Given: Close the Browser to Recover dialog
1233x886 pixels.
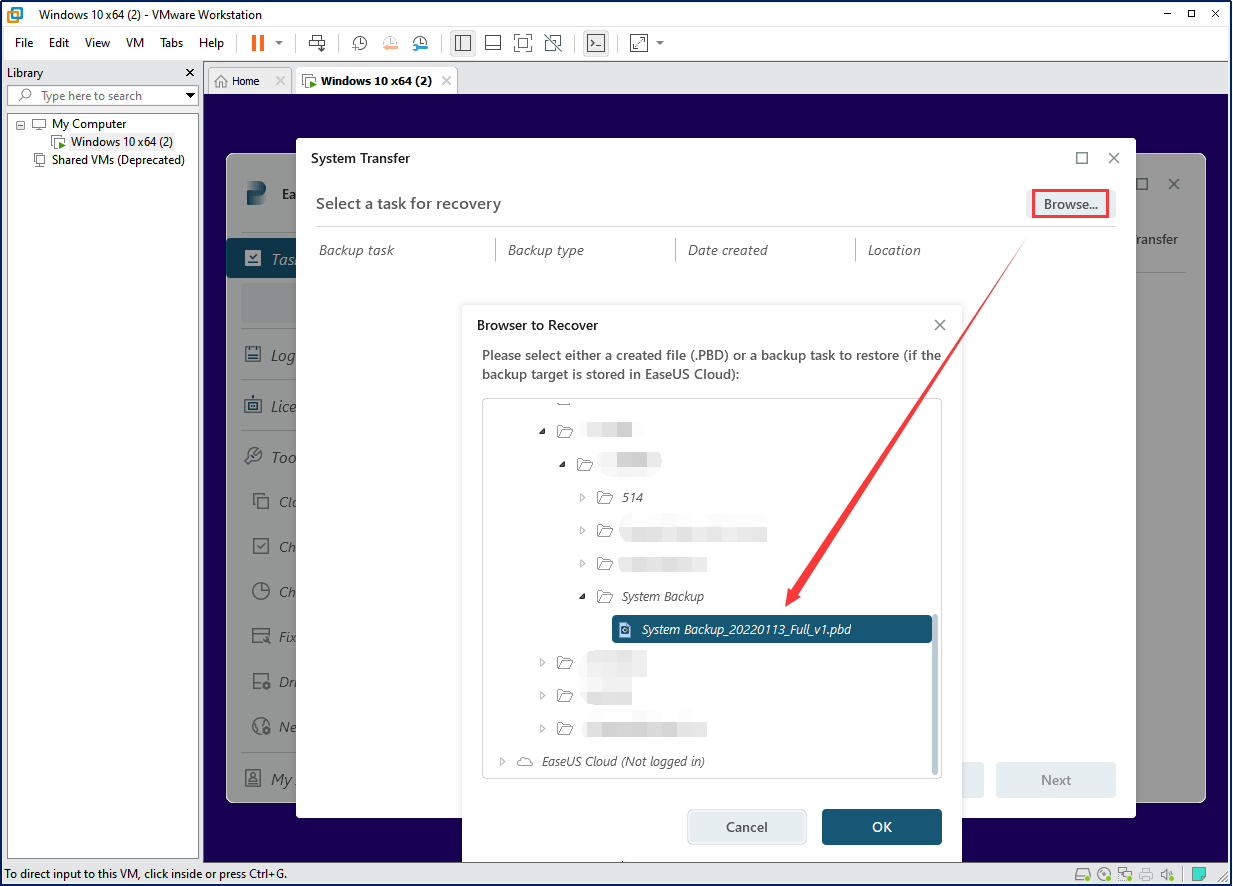Looking at the screenshot, I should (939, 325).
